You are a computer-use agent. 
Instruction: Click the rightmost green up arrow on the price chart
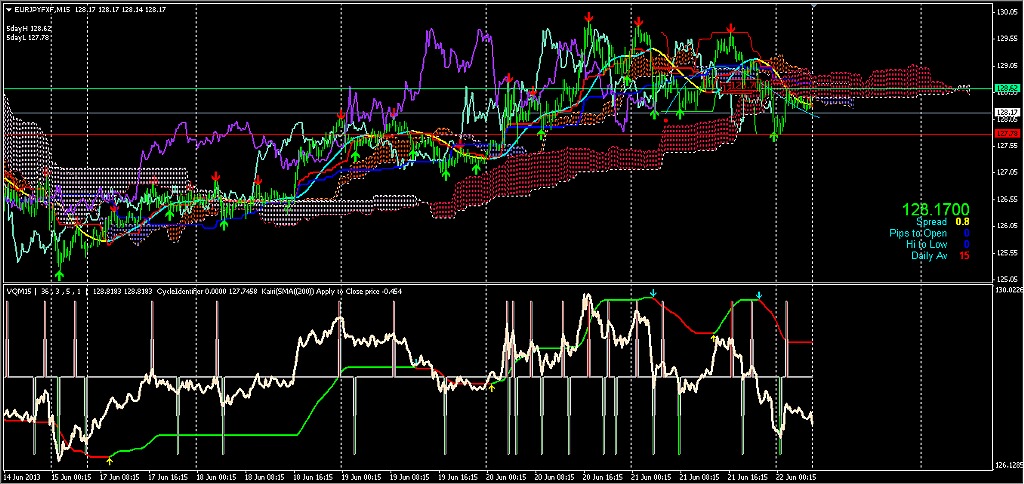coord(775,135)
